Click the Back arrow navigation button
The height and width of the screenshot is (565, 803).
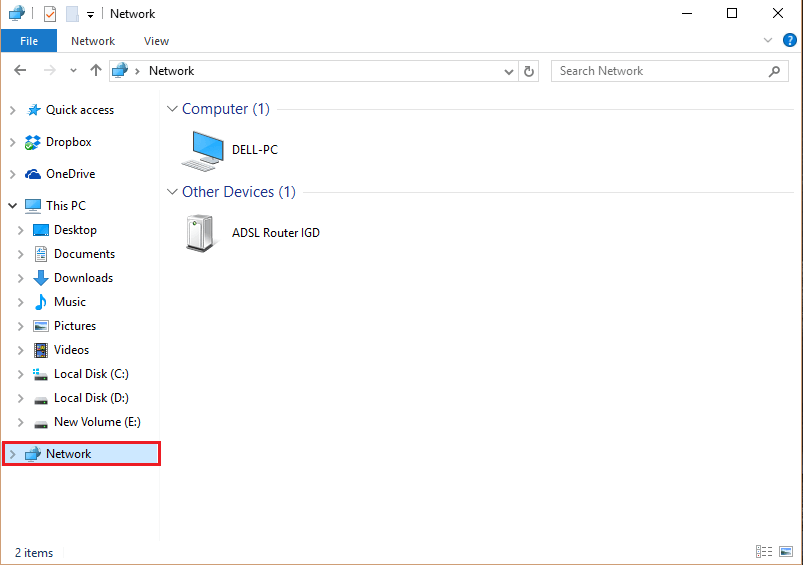(21, 71)
